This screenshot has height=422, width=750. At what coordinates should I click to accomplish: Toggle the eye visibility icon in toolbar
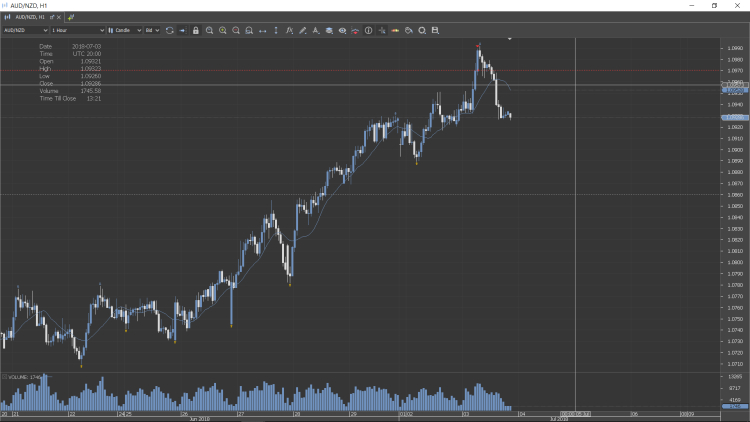click(x=342, y=30)
